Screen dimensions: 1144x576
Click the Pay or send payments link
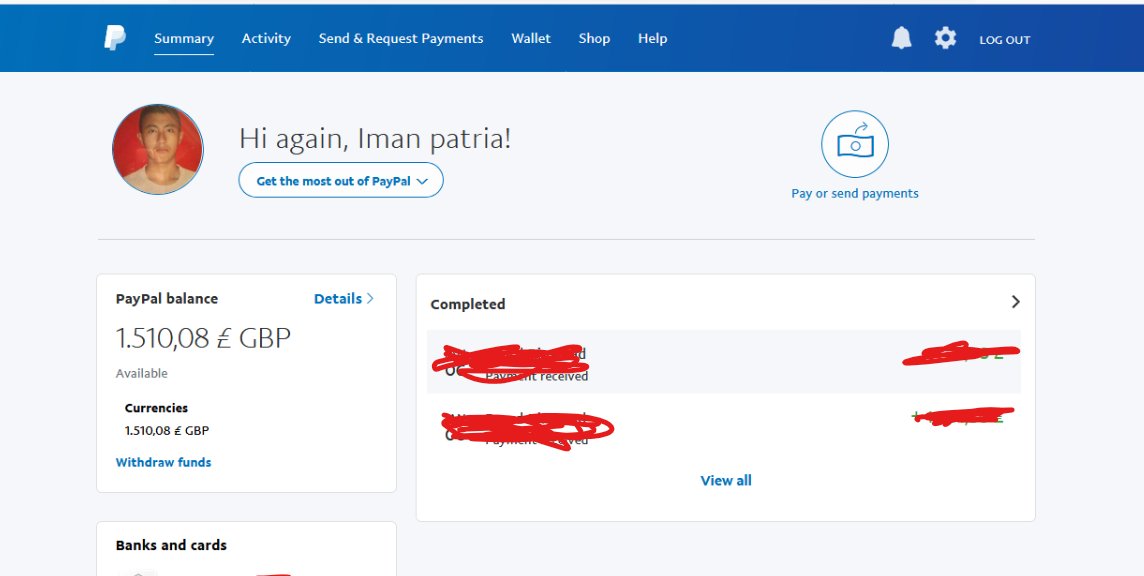854,193
